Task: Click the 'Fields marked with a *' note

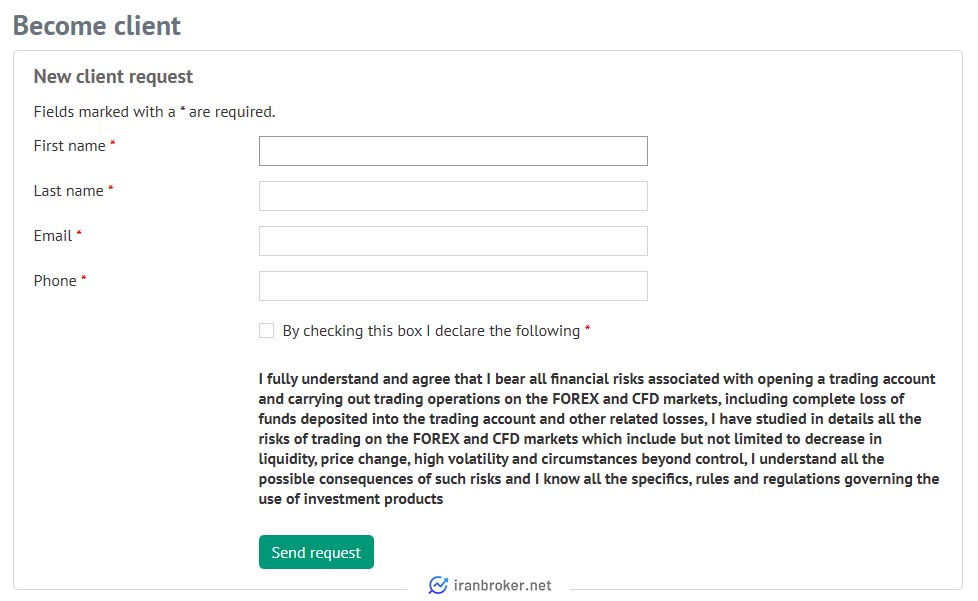Action: 154,112
